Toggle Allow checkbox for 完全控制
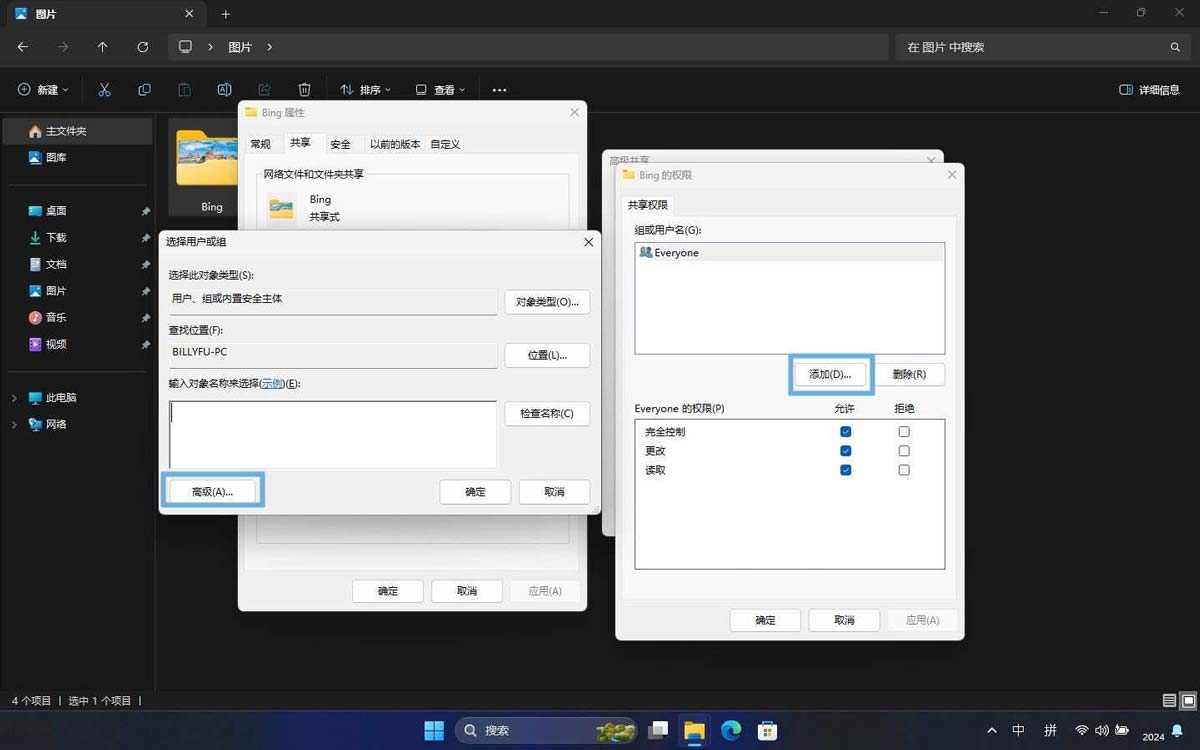The image size is (1200, 750). tap(846, 432)
